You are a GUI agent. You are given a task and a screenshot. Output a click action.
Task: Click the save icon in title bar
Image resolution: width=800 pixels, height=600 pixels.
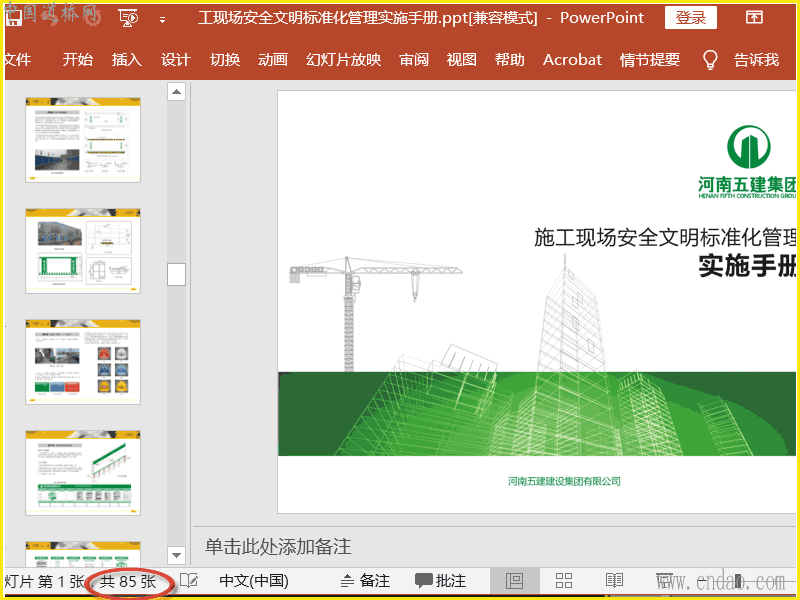tap(13, 18)
